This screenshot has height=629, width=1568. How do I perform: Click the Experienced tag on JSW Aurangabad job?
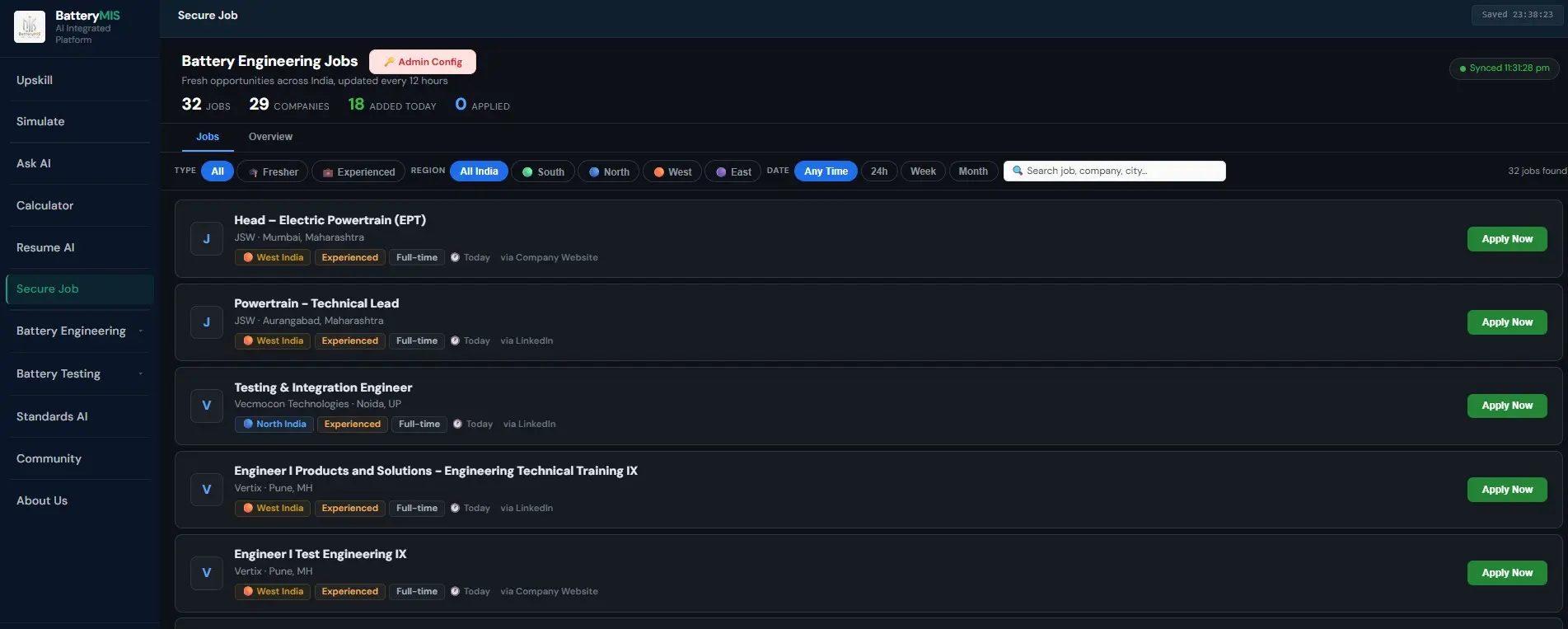[x=350, y=341]
